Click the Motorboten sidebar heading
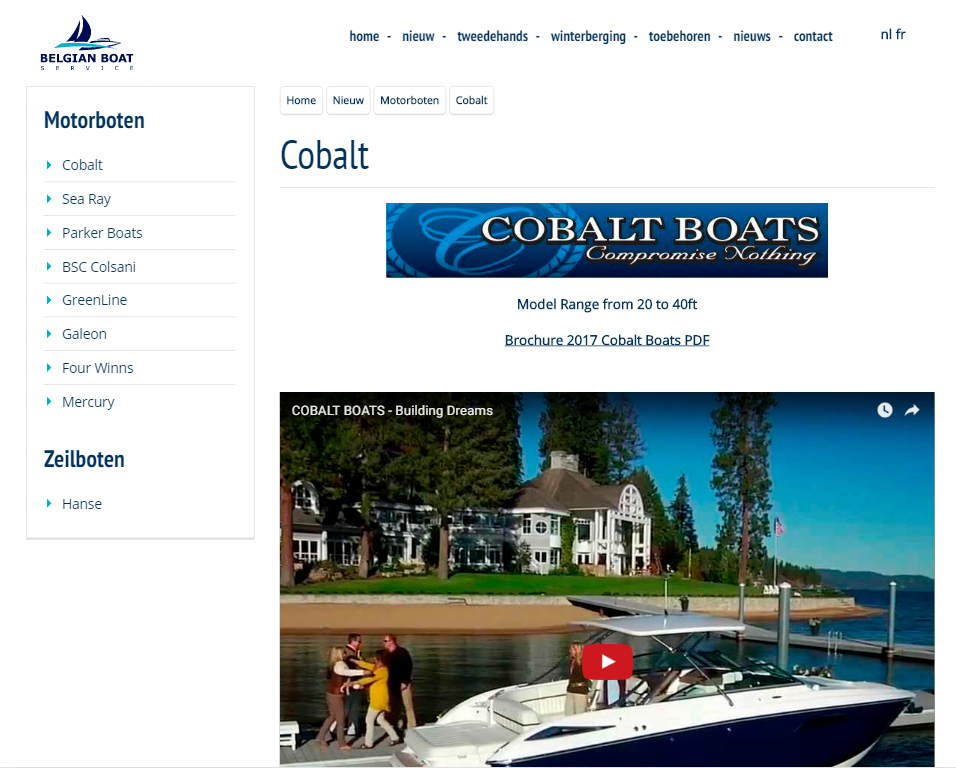The width and height of the screenshot is (956, 768). [x=94, y=121]
